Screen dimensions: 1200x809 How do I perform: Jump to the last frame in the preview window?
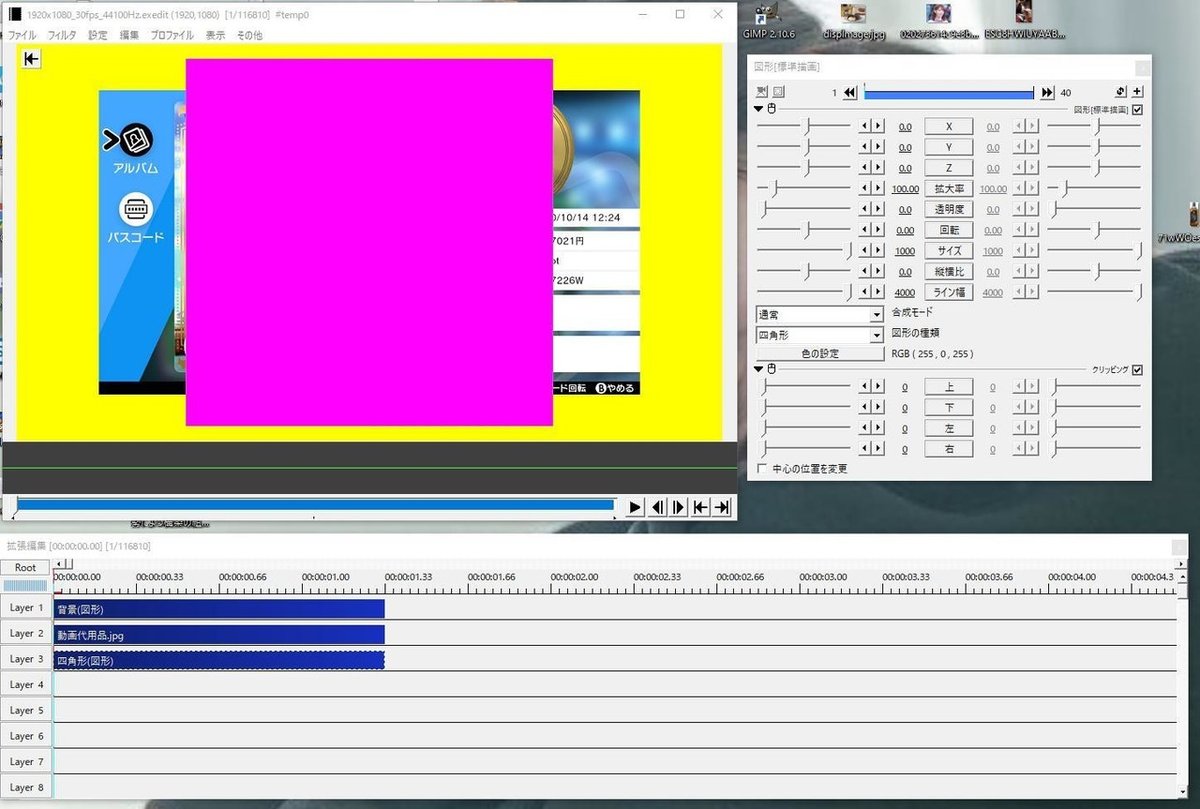click(x=722, y=507)
